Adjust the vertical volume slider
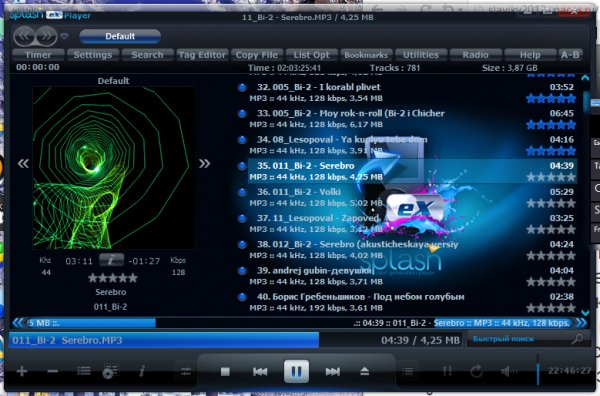This screenshot has height=396, width=600. [x=538, y=370]
